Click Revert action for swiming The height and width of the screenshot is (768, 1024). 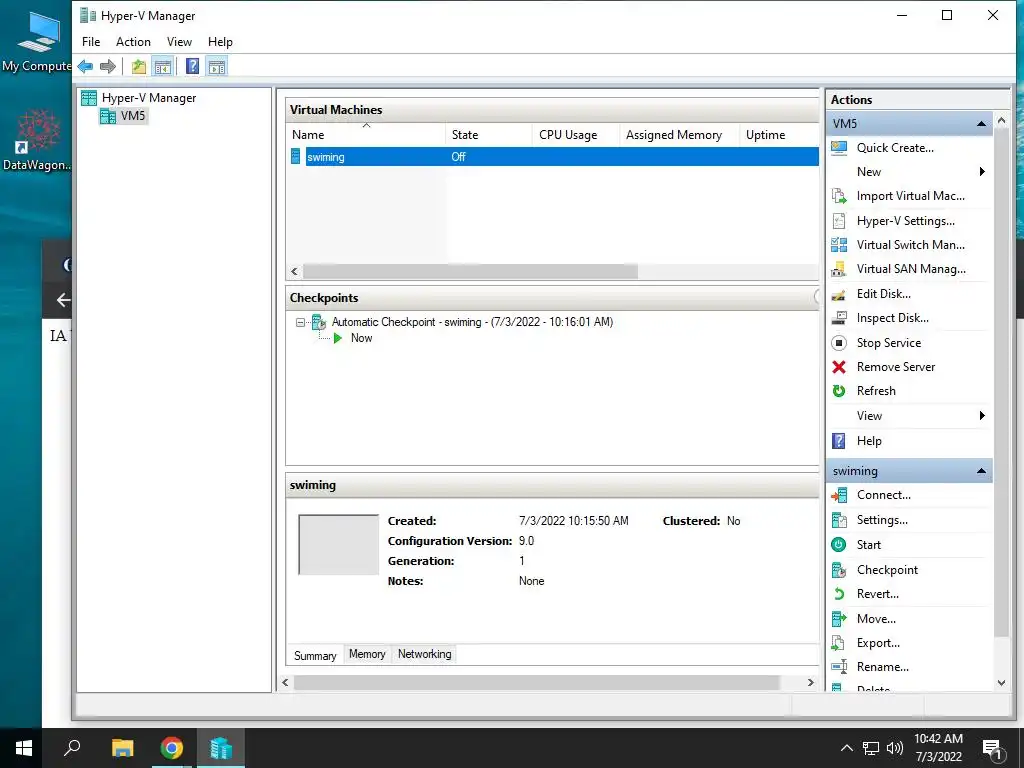877,594
